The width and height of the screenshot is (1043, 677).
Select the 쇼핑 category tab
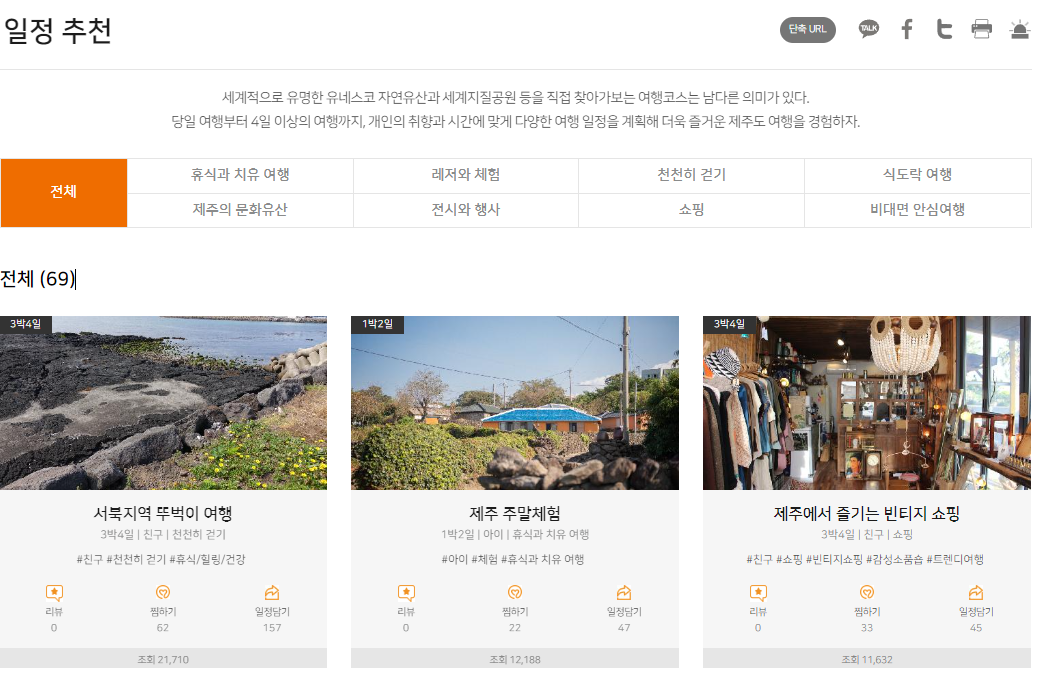coord(691,211)
